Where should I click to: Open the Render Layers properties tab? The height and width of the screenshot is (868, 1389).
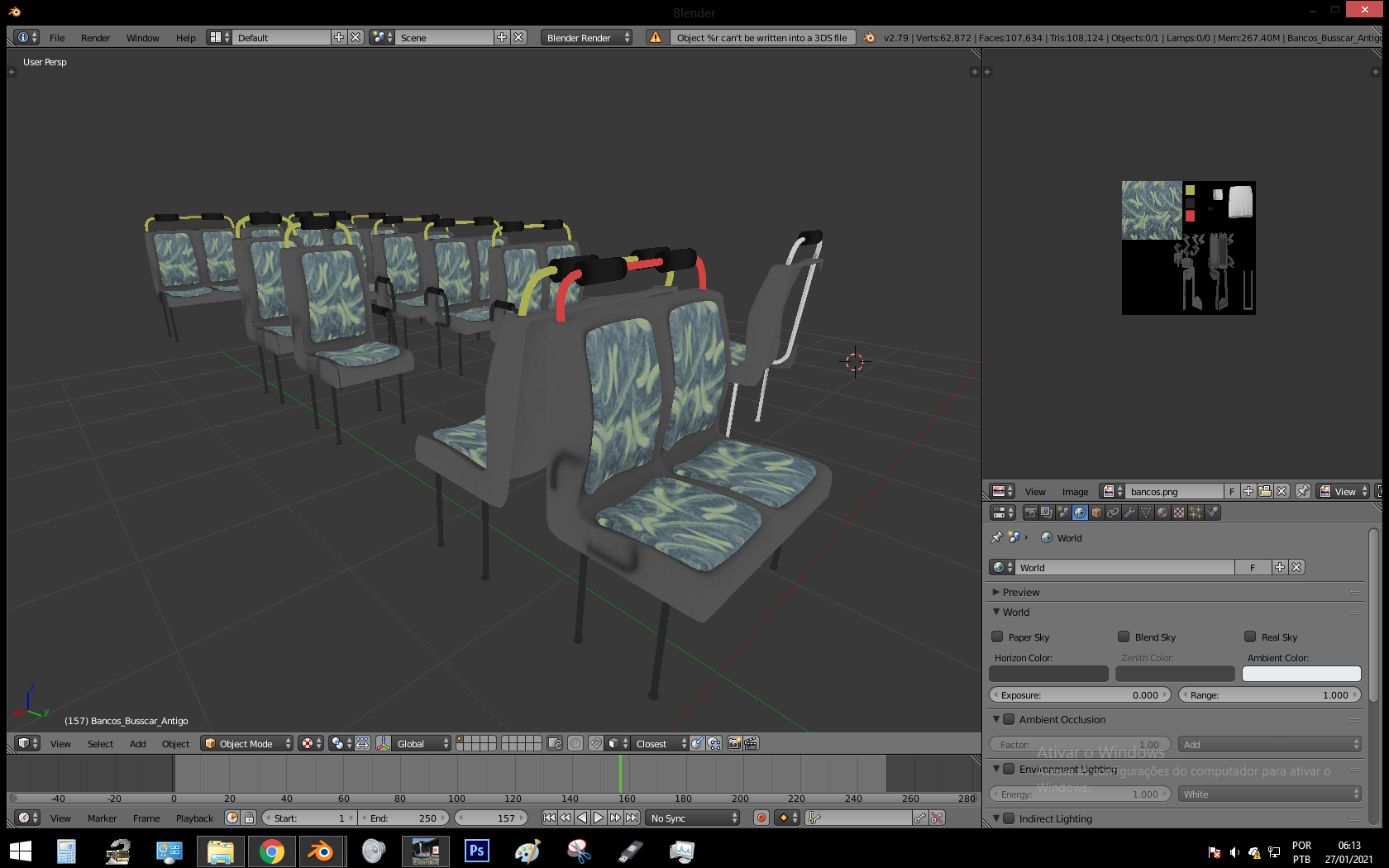tap(1047, 513)
